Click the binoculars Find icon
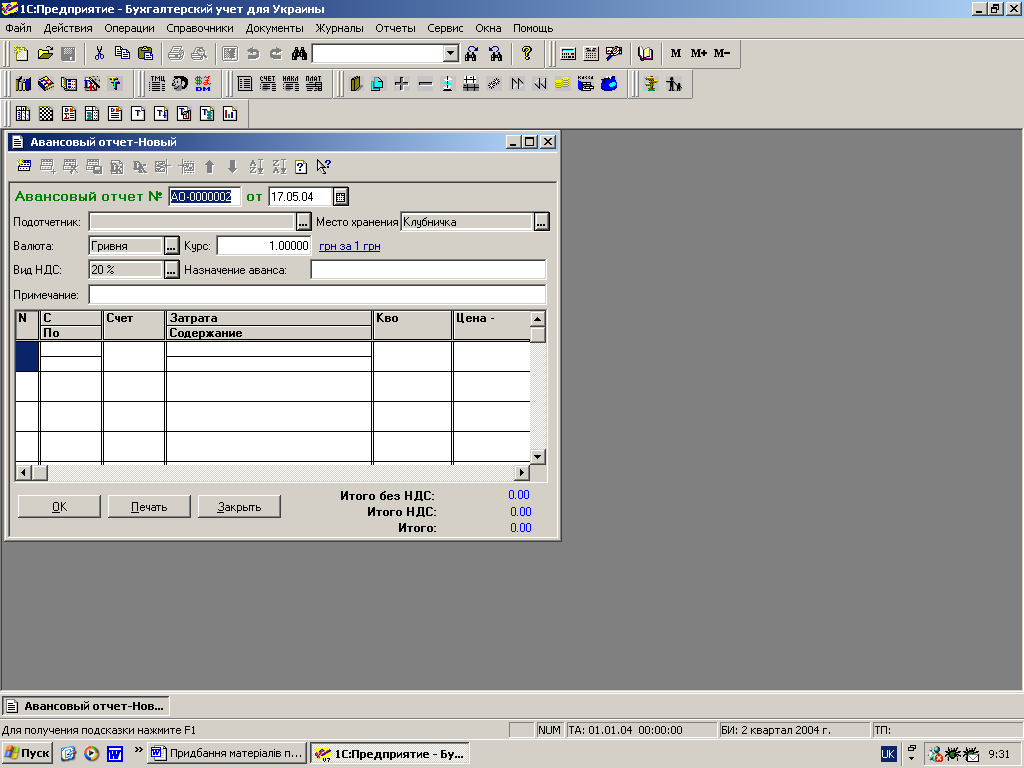 pos(299,54)
